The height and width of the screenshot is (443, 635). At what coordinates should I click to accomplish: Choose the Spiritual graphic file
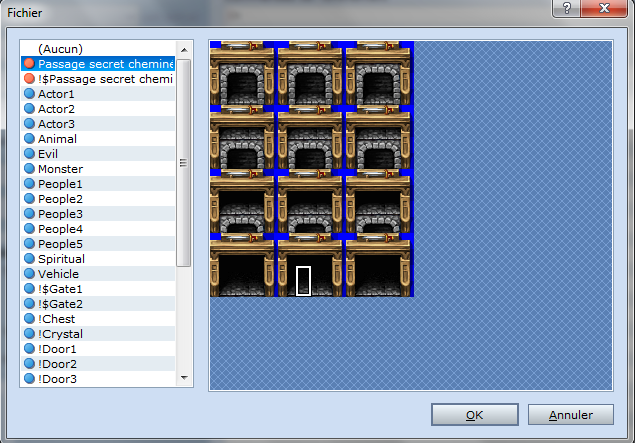pyautogui.click(x=98, y=259)
